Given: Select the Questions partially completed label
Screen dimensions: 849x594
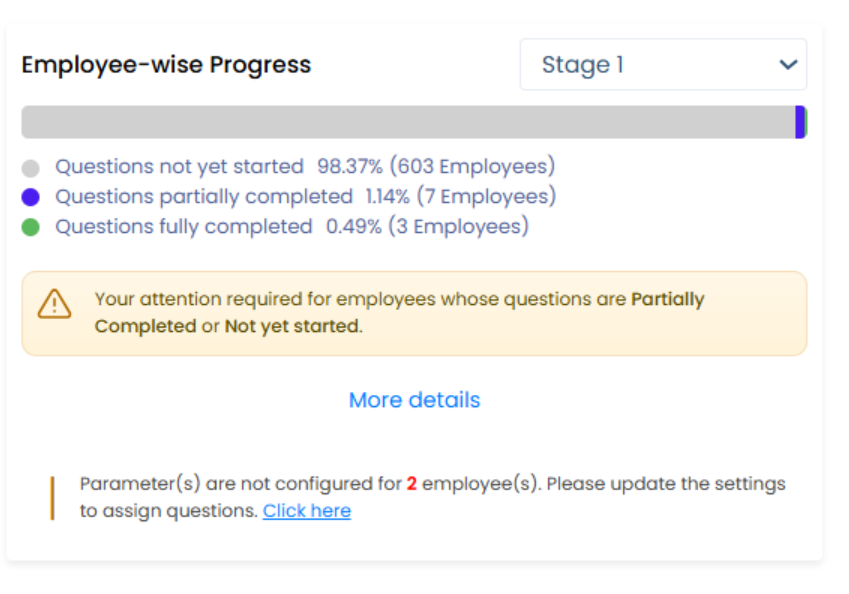Looking at the screenshot, I should coord(204,197).
